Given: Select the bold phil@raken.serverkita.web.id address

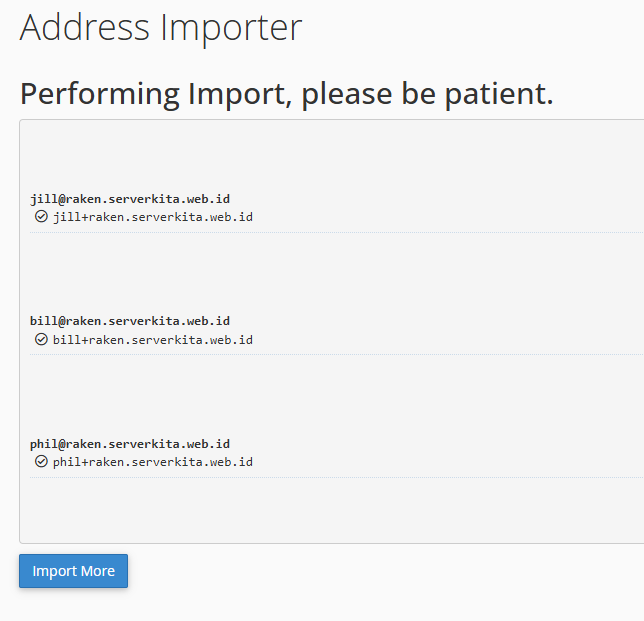Looking at the screenshot, I should pyautogui.click(x=130, y=444).
